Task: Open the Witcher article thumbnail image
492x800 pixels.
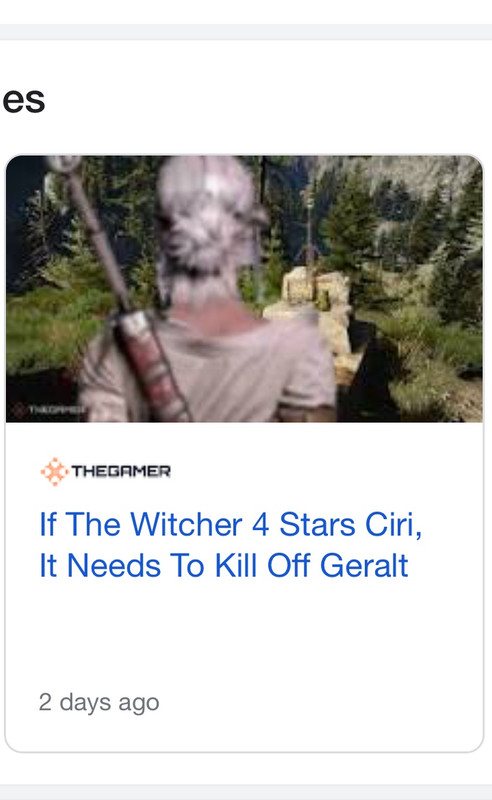Action: coord(244,289)
